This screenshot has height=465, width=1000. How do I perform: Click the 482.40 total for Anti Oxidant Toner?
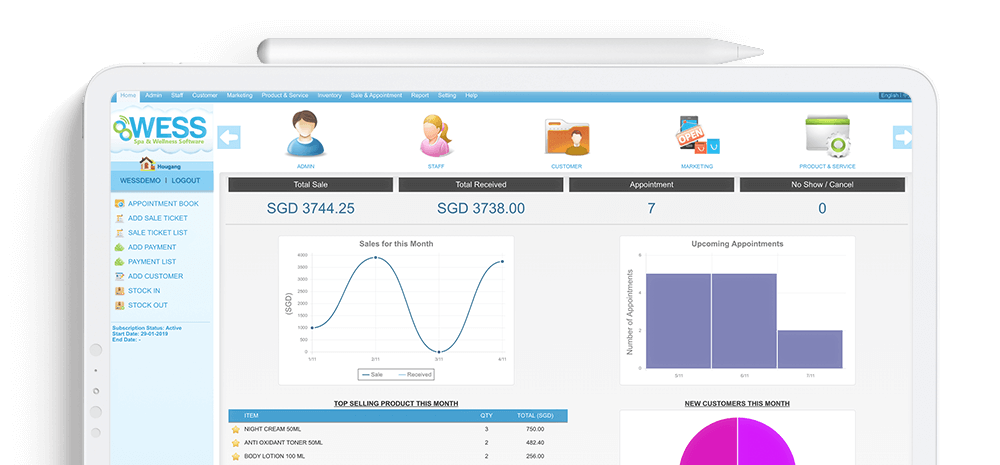535,443
